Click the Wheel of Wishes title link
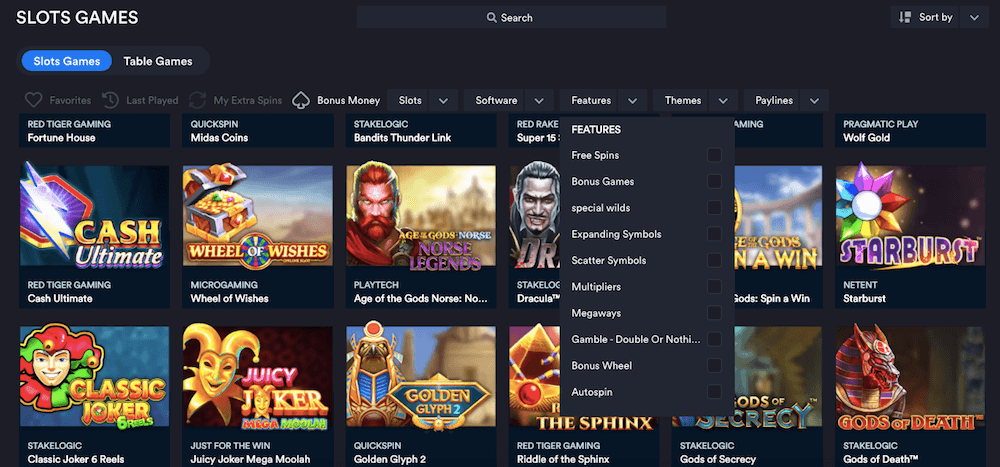1000x467 pixels. (x=231, y=298)
